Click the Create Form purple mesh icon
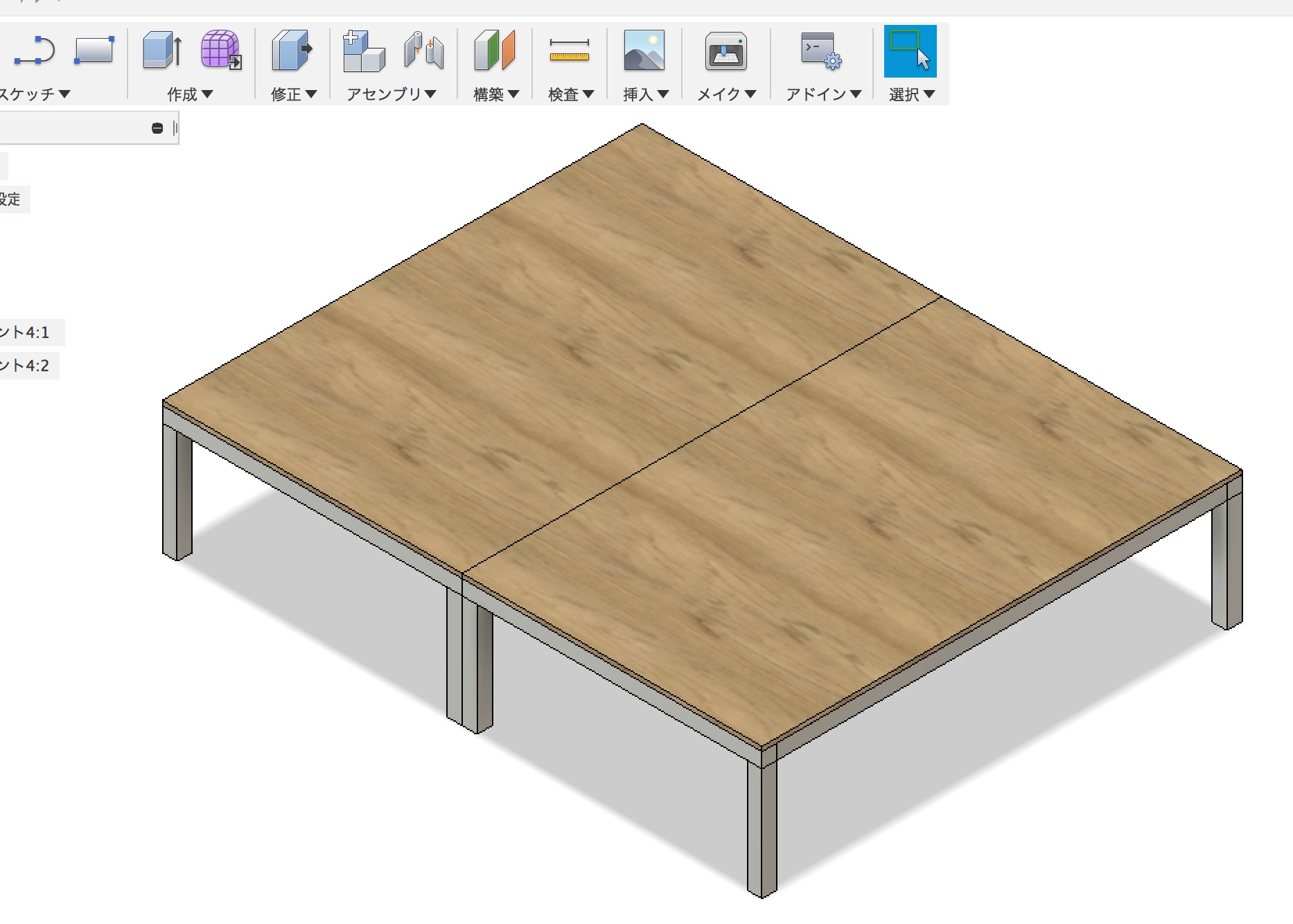1293x924 pixels. (x=220, y=50)
